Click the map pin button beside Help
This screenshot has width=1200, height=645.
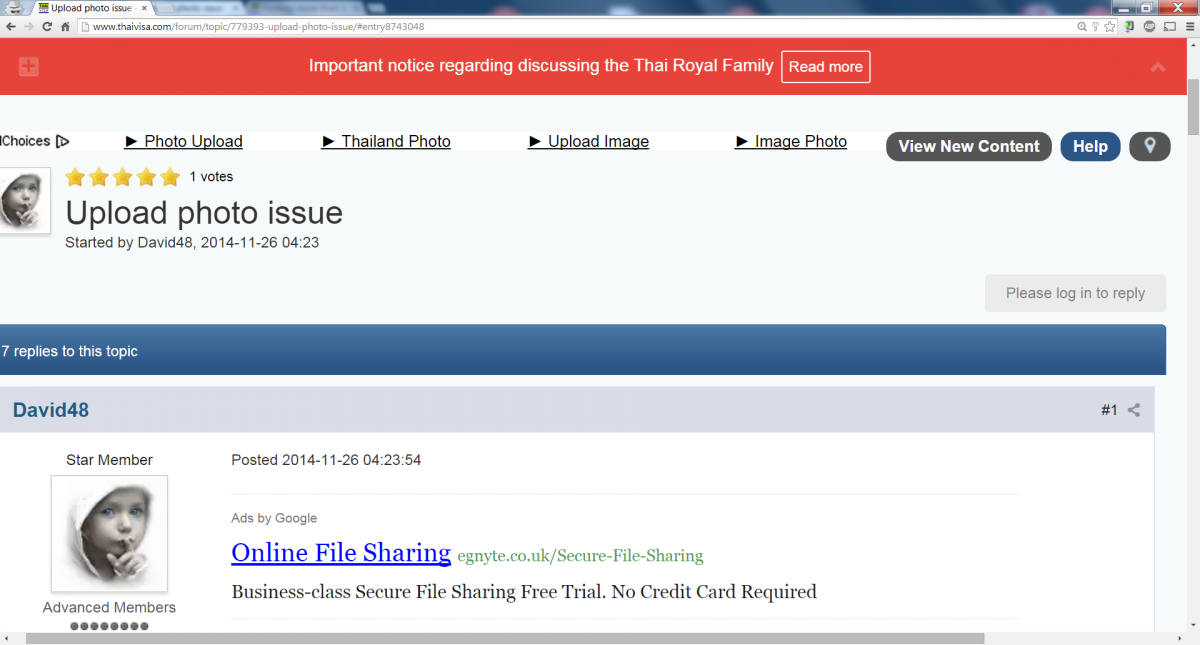1149,146
